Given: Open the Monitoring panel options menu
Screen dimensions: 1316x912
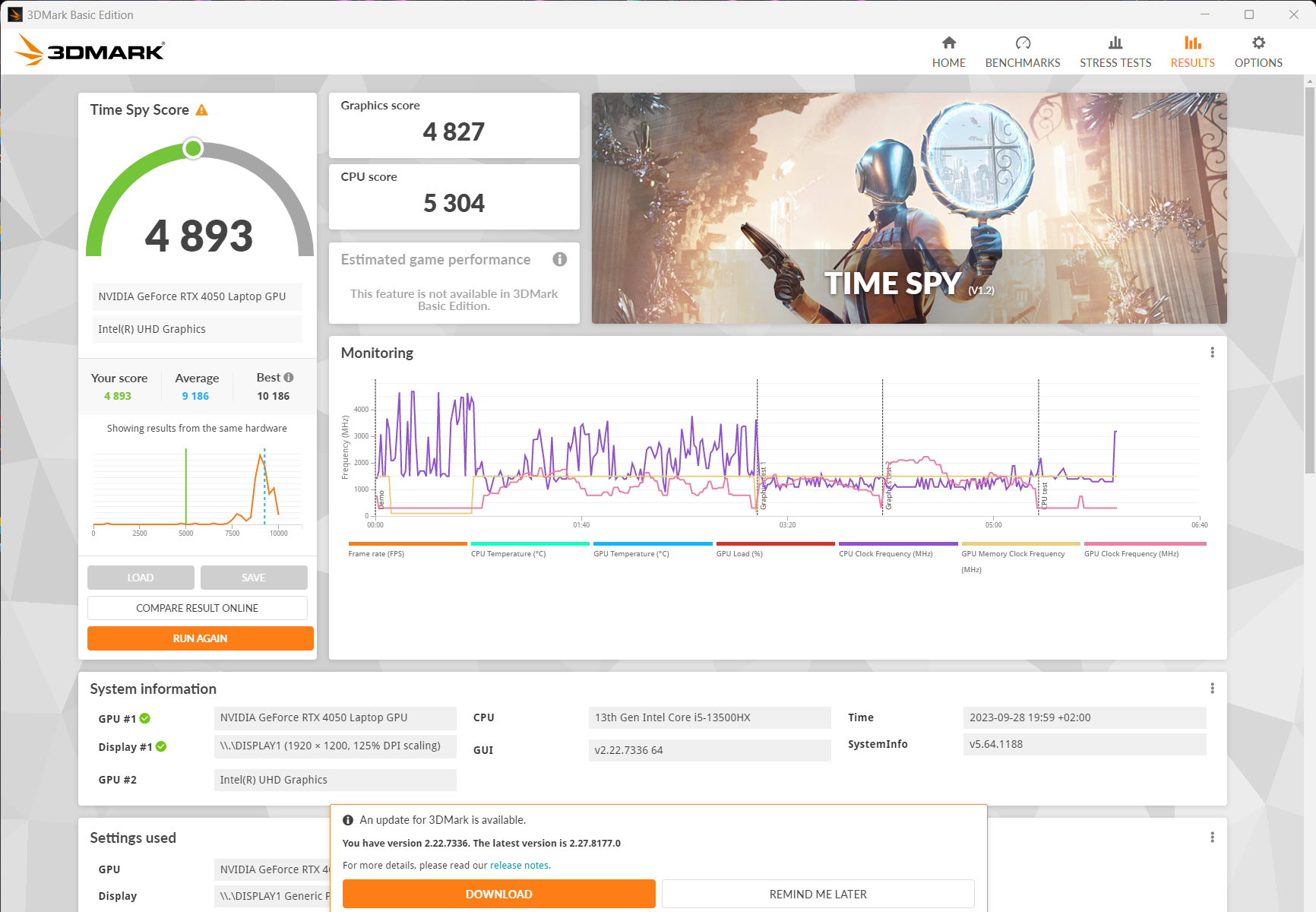Looking at the screenshot, I should 1212,353.
